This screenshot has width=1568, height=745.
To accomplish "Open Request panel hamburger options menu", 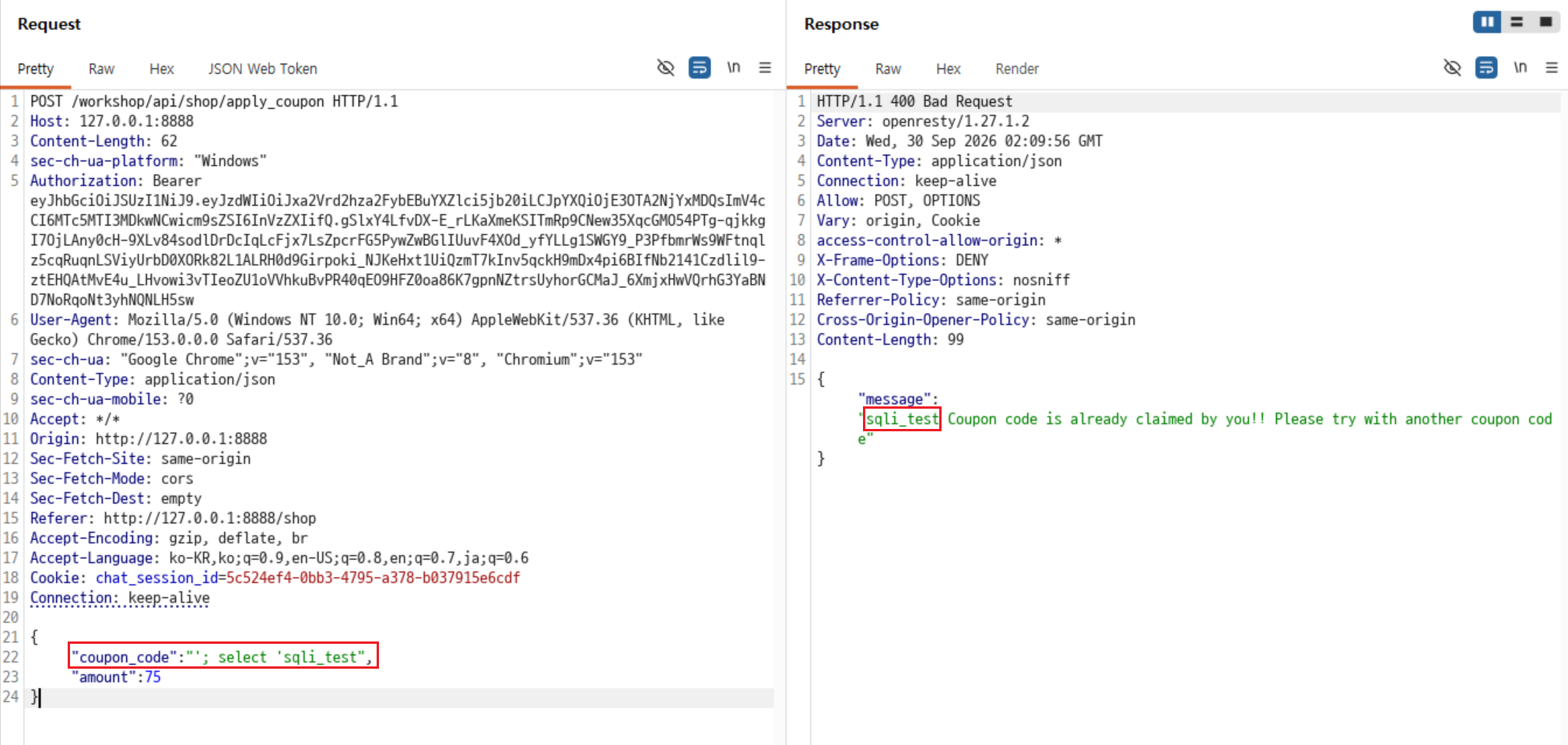I will (x=765, y=68).
